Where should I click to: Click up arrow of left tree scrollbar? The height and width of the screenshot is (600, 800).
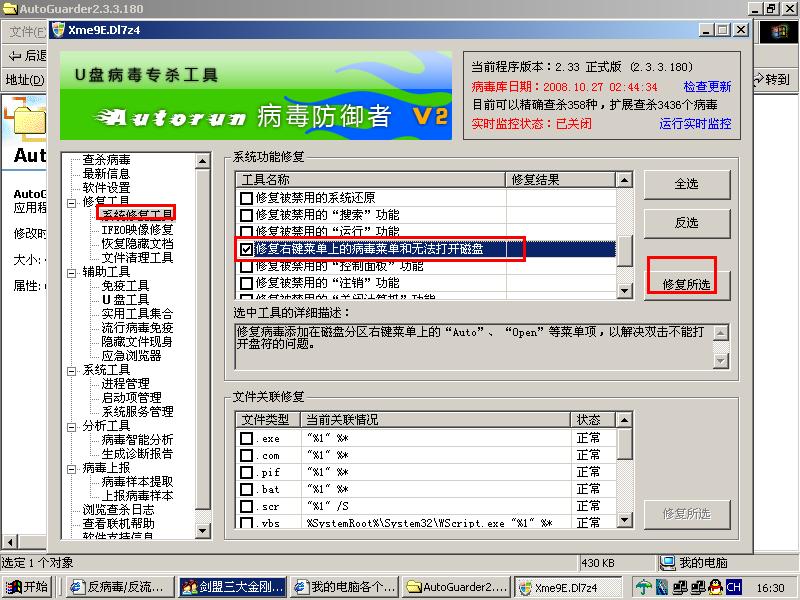click(203, 161)
